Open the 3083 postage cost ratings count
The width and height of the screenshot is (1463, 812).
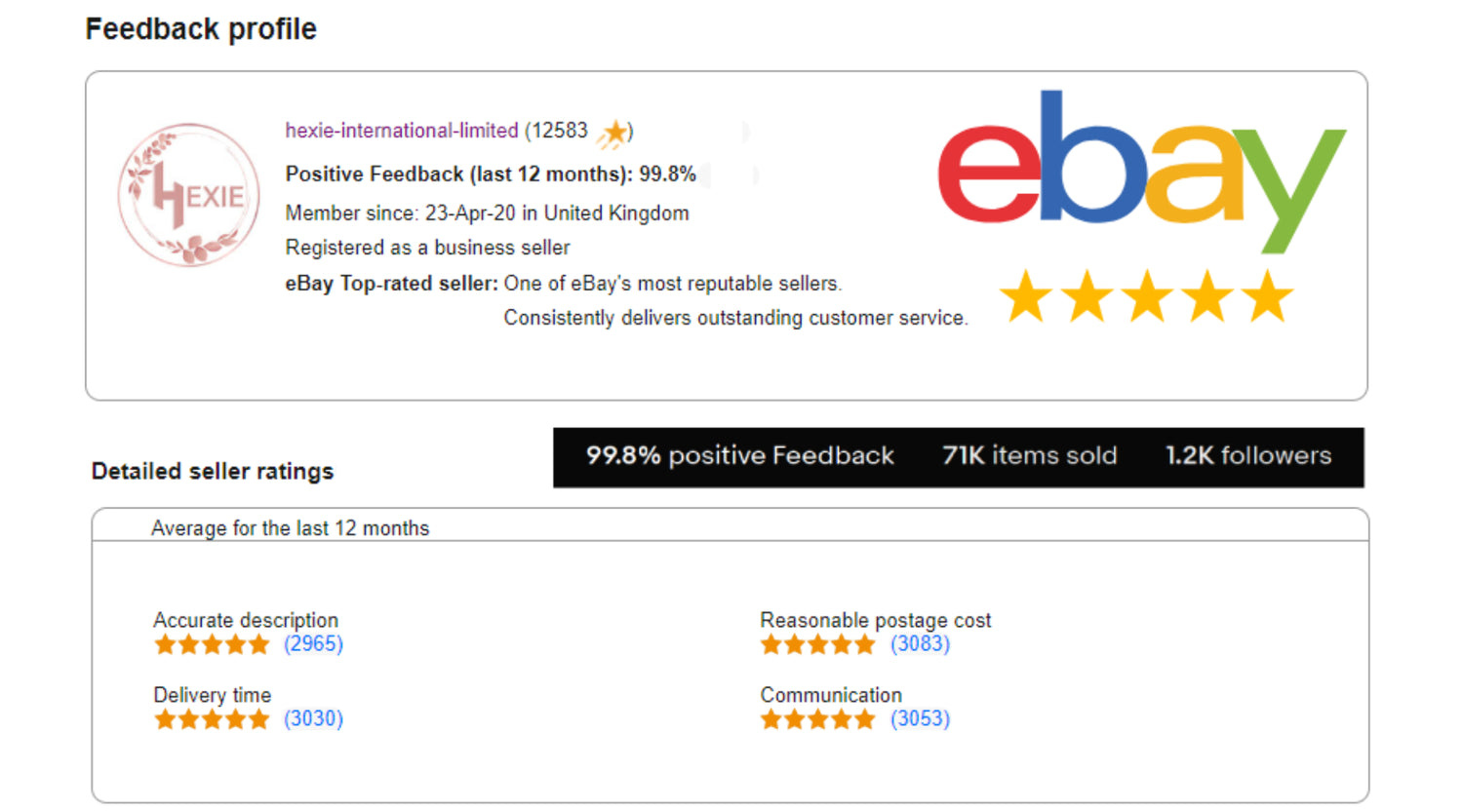(x=920, y=643)
